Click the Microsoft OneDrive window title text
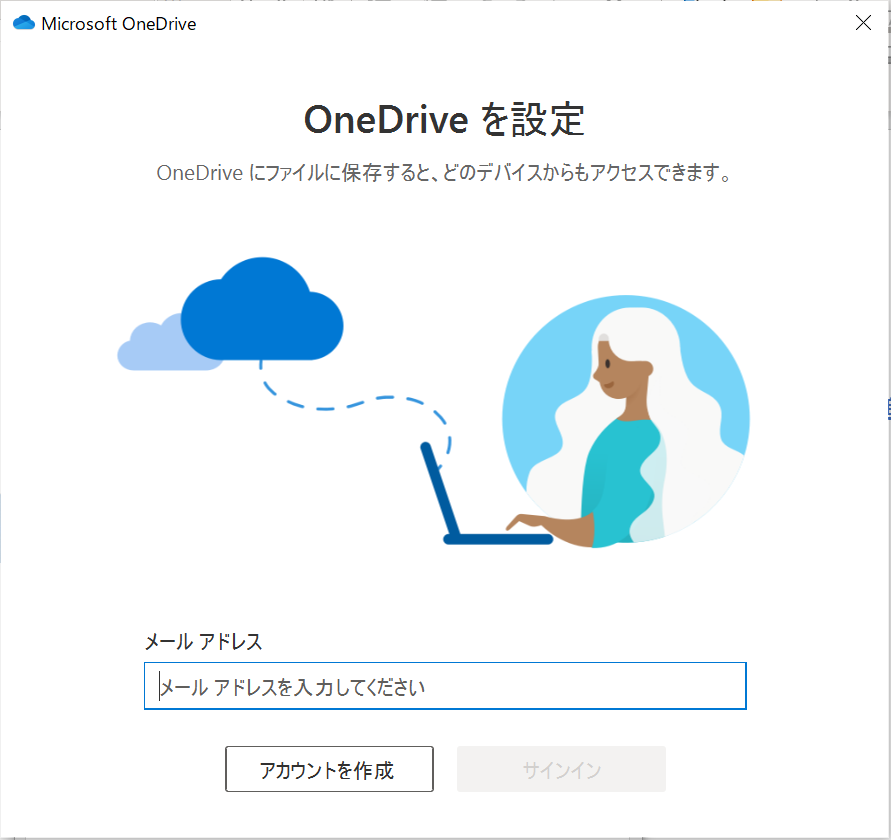891x840 pixels. point(119,24)
